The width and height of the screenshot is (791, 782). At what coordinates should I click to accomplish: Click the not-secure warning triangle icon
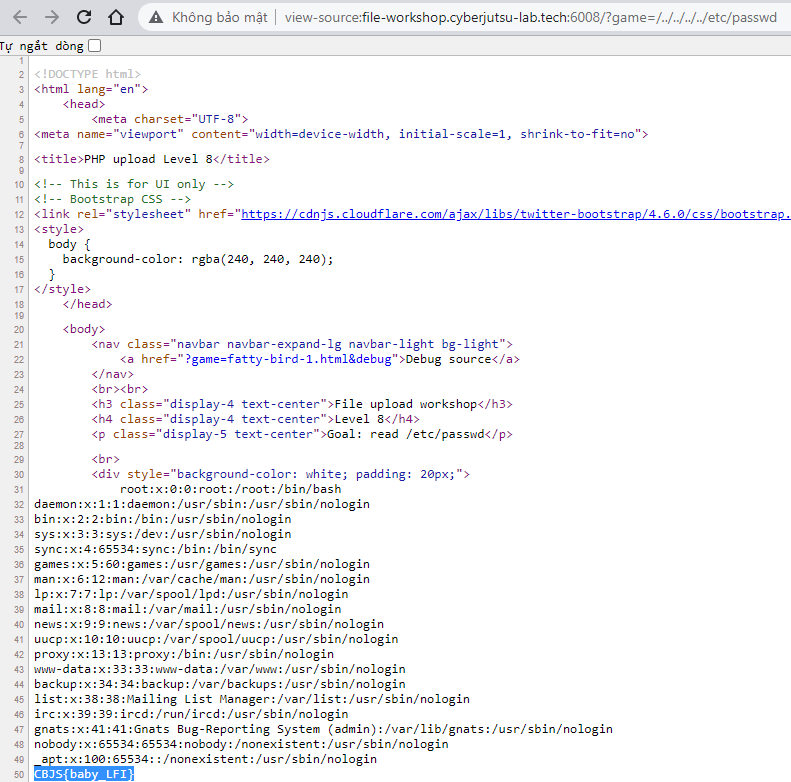(156, 18)
